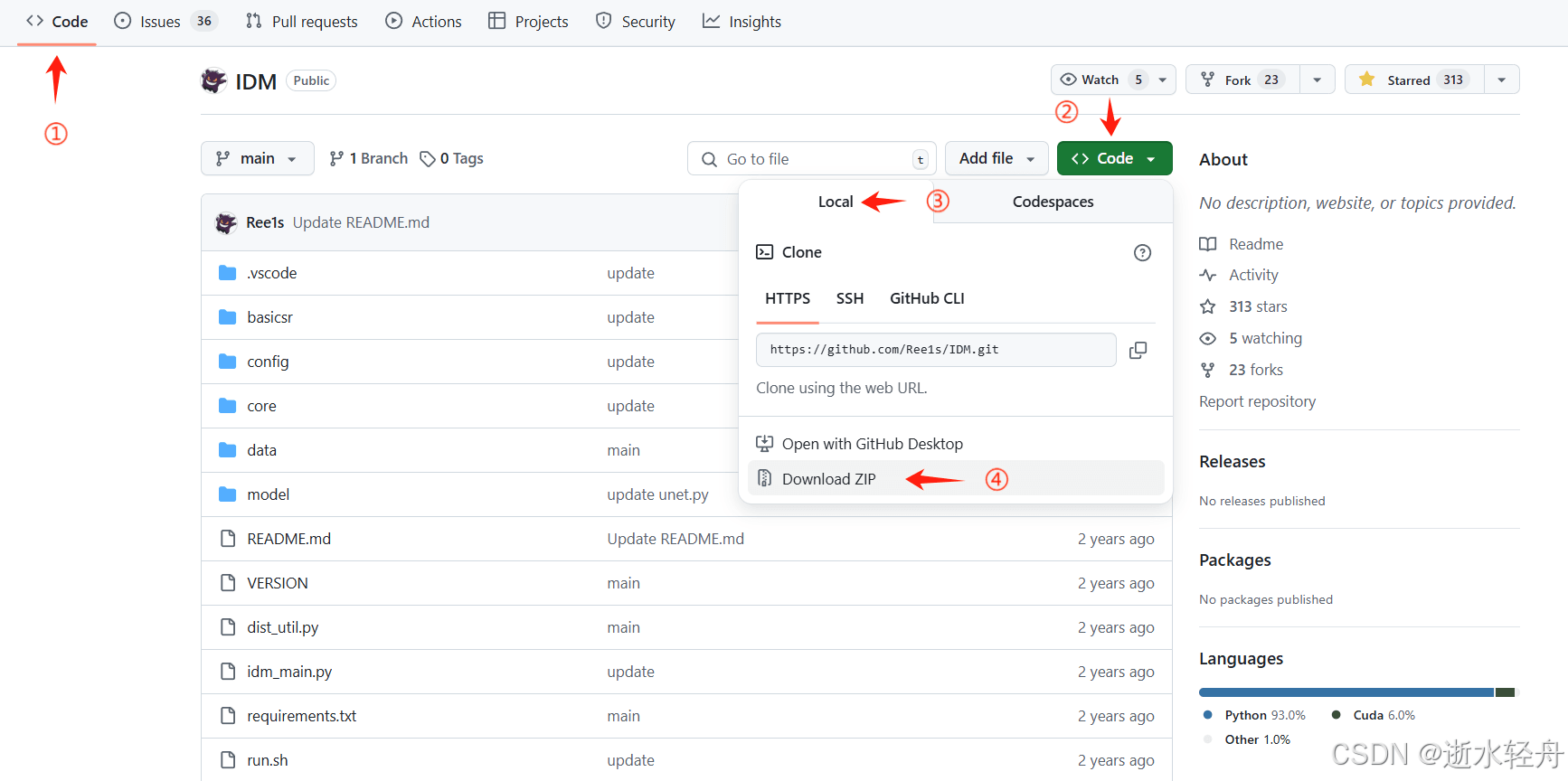Viewport: 1568px width, 781px height.
Task: Click the Cuda 6.0% language entry
Action: tap(1374, 715)
